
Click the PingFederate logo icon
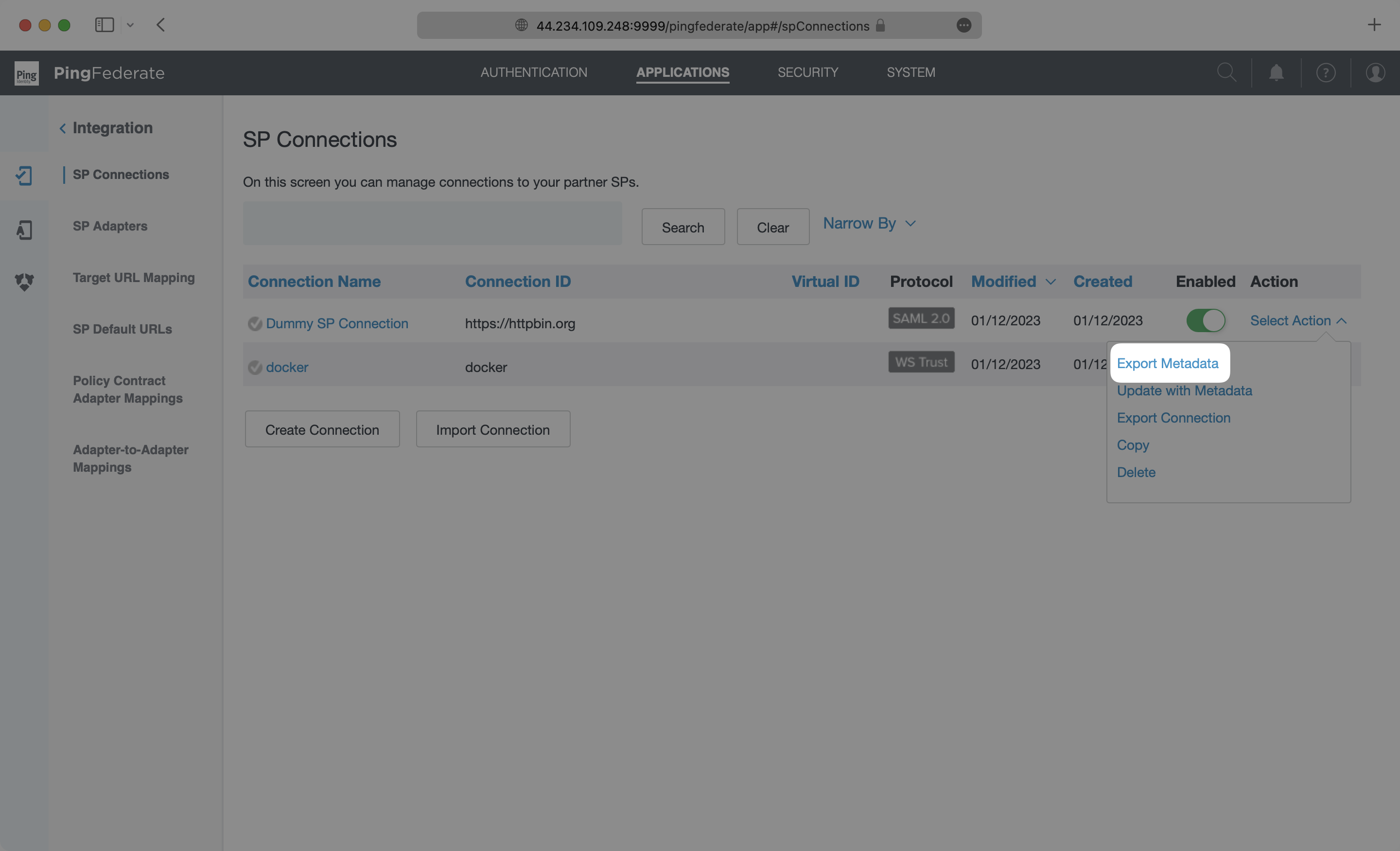point(25,72)
